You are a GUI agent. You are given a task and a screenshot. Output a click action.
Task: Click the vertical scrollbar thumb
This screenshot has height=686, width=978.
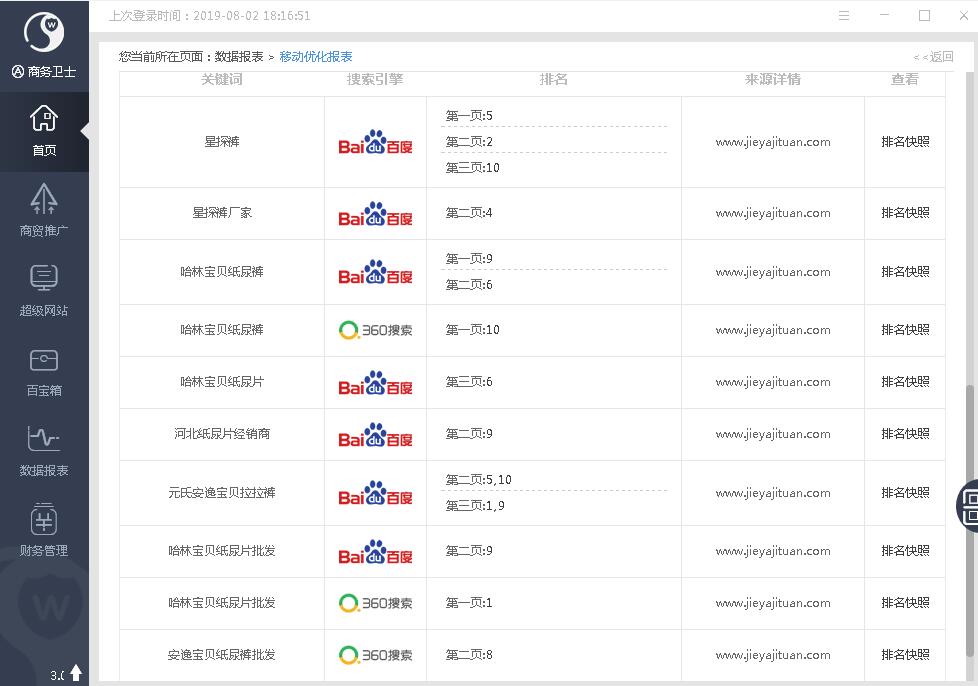pos(970,520)
